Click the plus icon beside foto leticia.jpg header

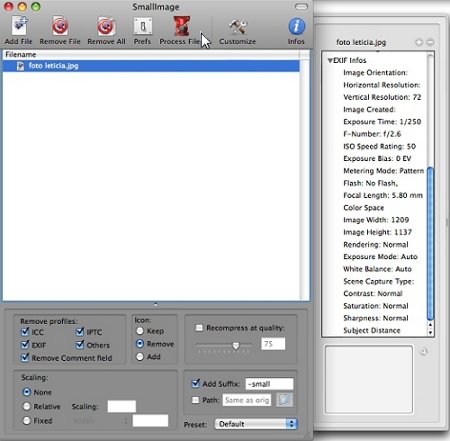tap(419, 42)
